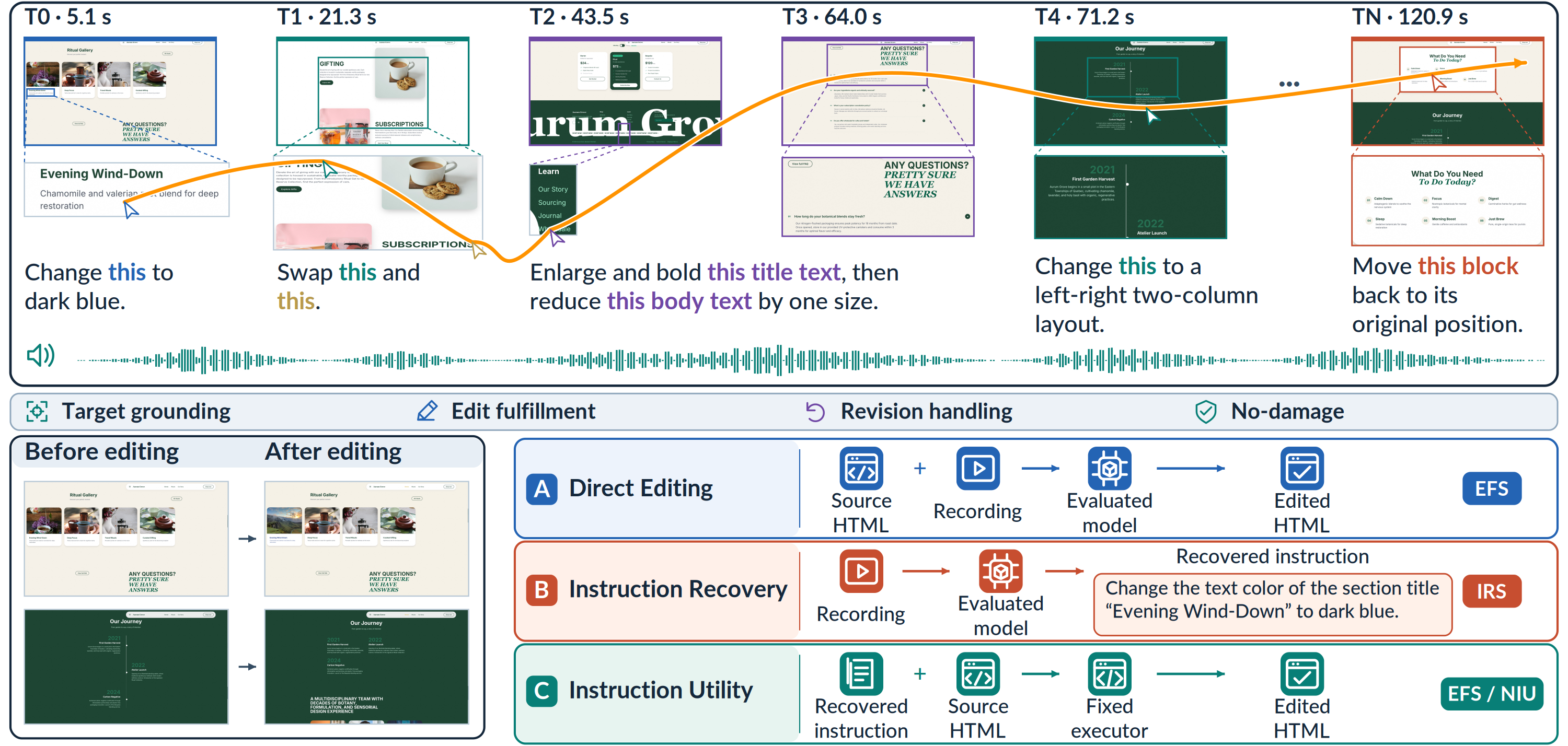Click the green plus sign in Instruction Utility row

click(x=920, y=673)
